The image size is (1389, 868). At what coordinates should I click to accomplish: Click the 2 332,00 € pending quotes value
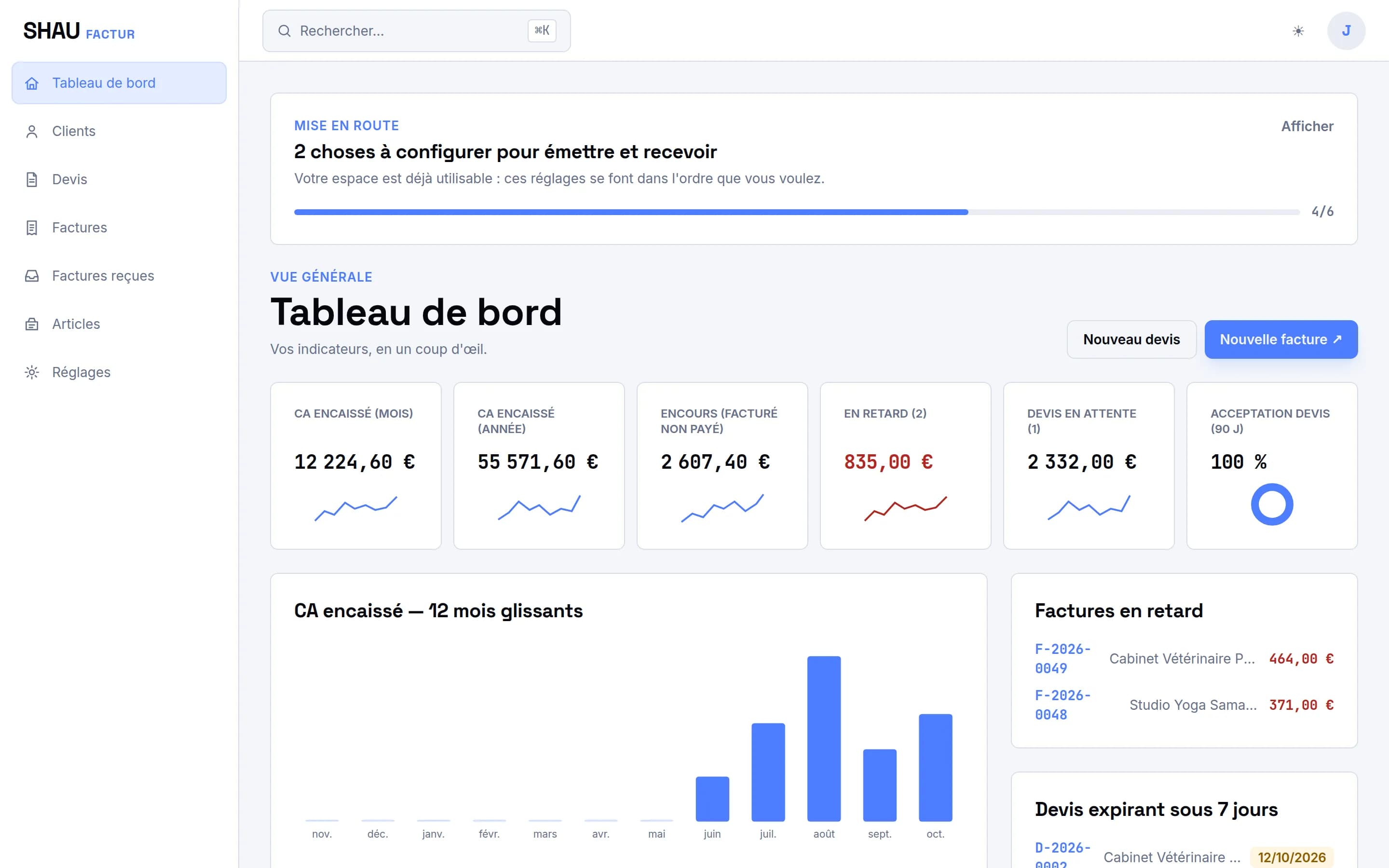click(x=1081, y=462)
